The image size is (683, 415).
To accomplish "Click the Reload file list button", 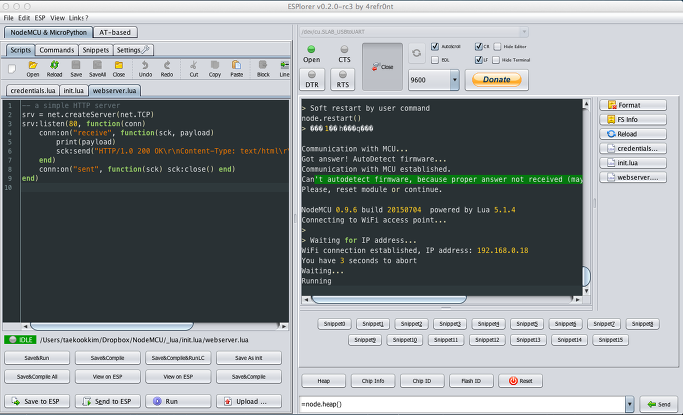I will click(633, 134).
